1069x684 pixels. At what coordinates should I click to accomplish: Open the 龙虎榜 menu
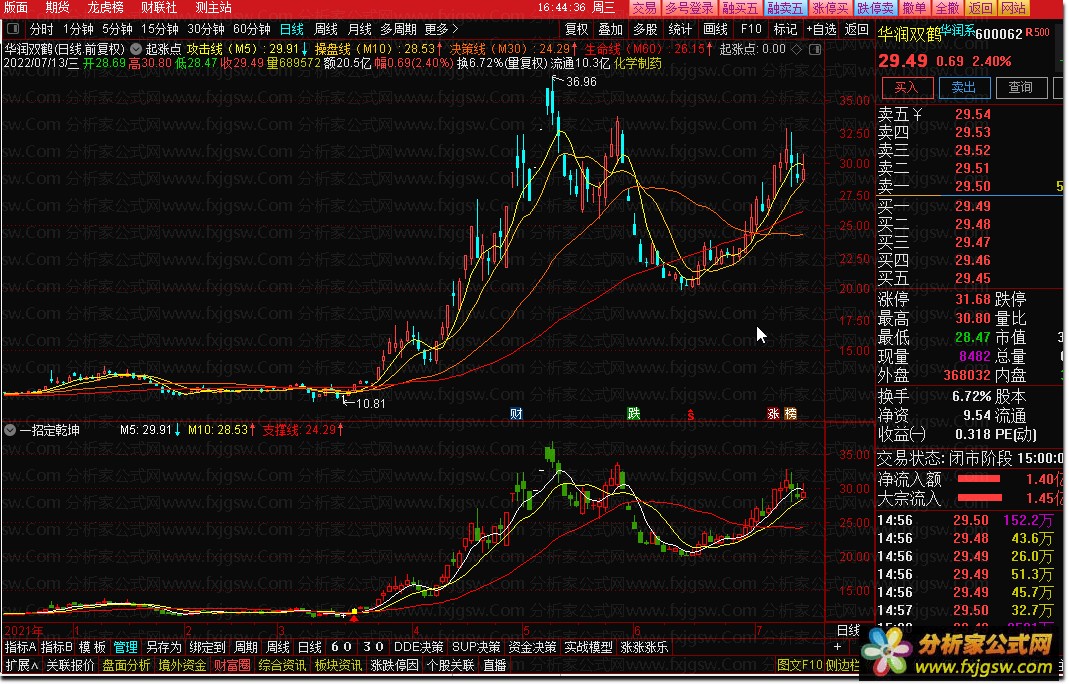coord(105,8)
